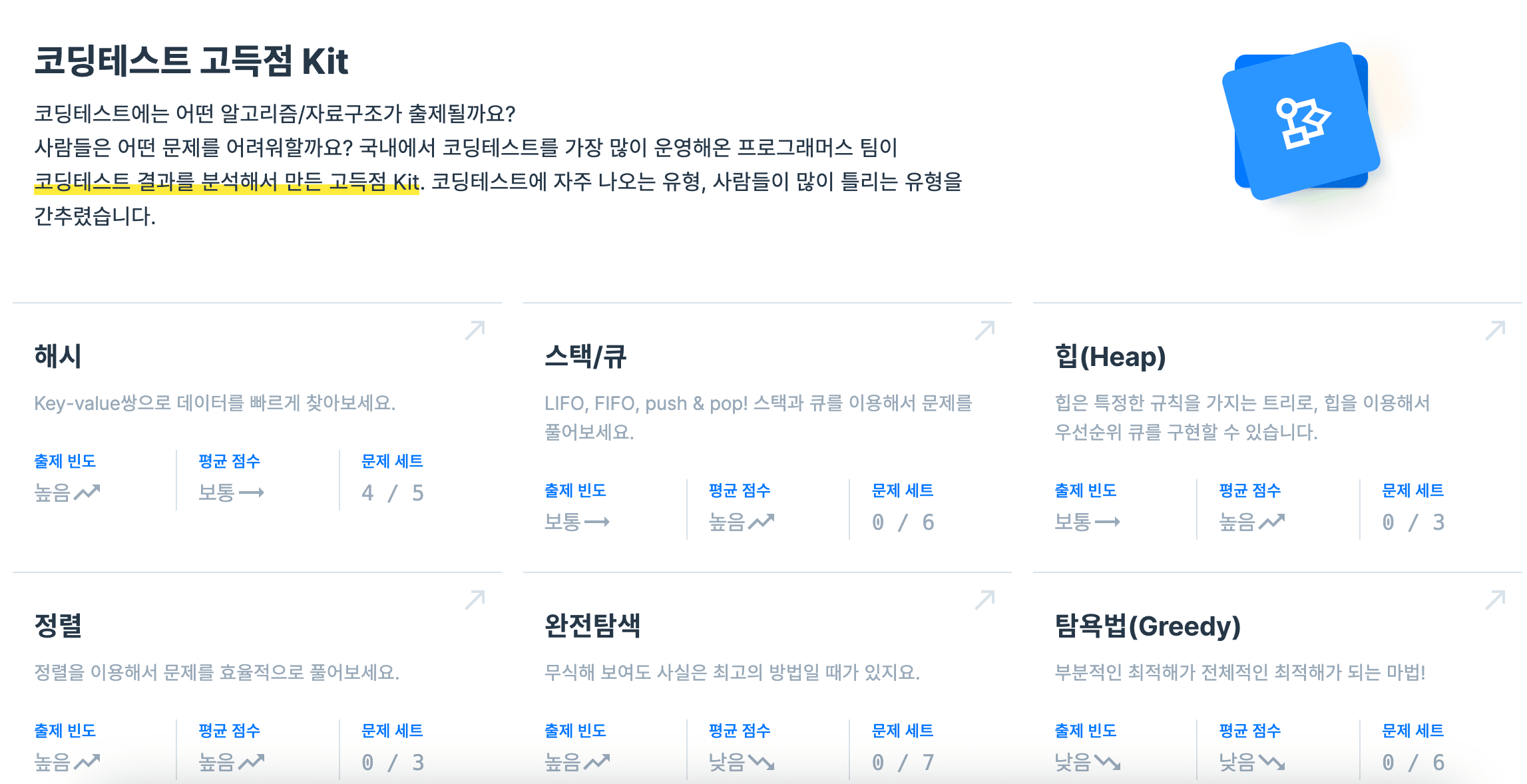The image size is (1527, 784).
Task: Click the flat arrow icon under 힙 출제 빈도
Action: [x=1107, y=522]
